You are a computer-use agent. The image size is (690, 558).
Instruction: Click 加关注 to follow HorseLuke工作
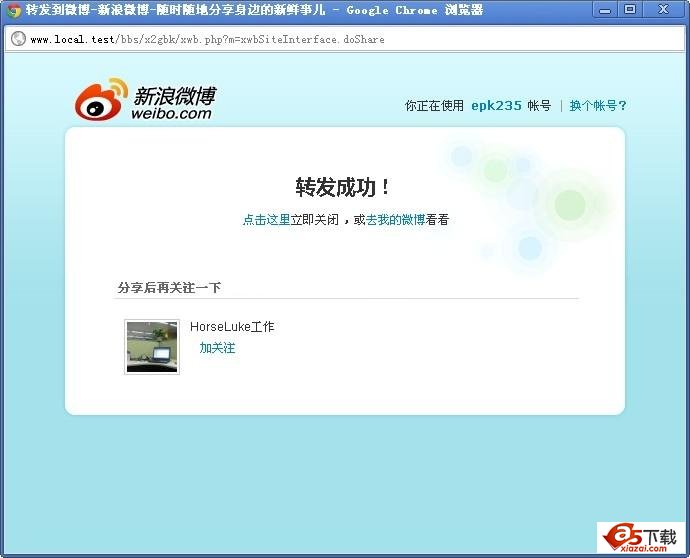point(217,348)
